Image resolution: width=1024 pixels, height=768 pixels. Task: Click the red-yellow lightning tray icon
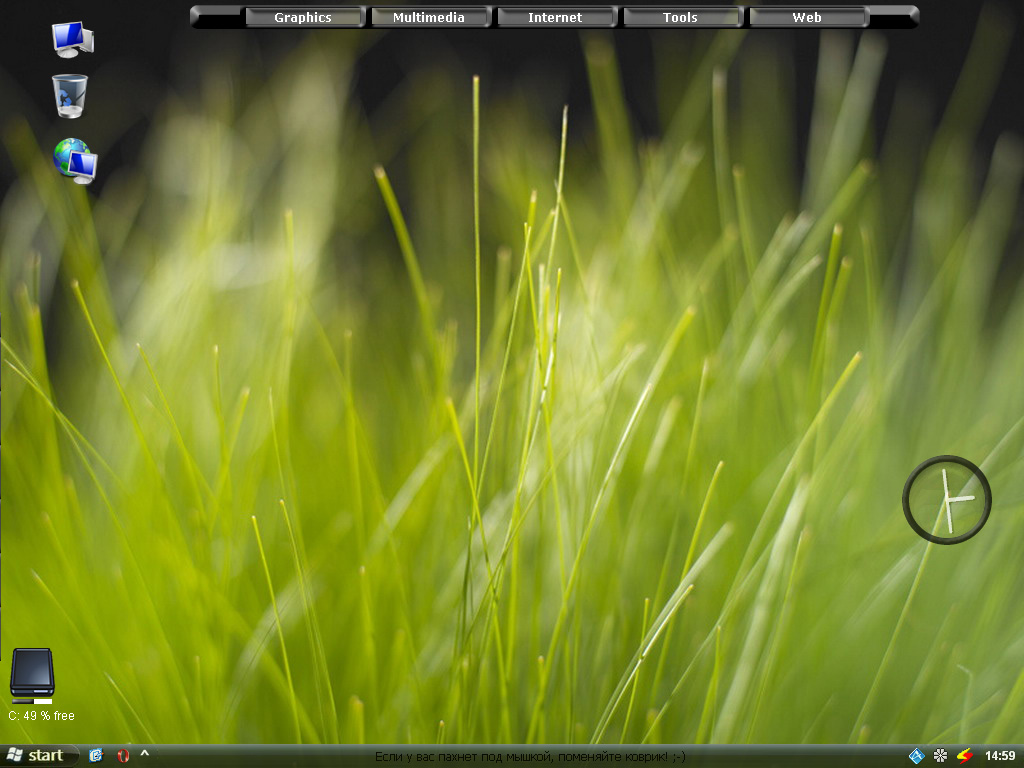click(965, 756)
